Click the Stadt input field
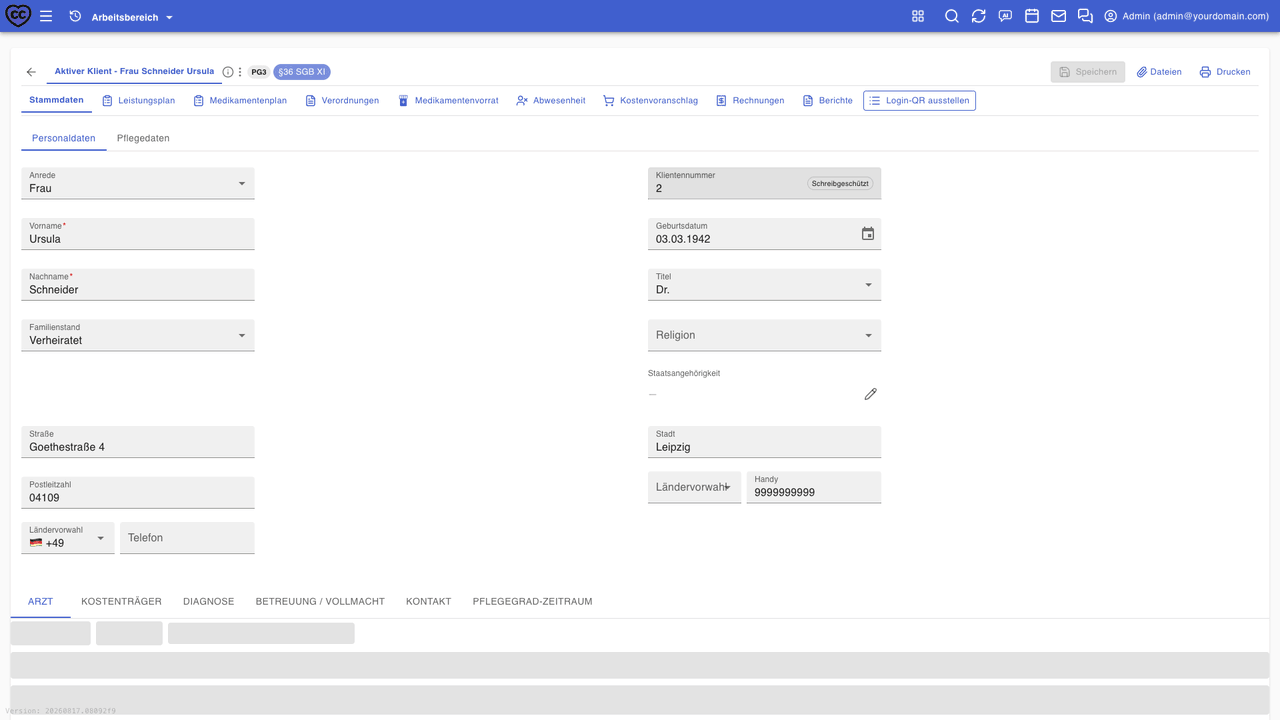 point(764,442)
